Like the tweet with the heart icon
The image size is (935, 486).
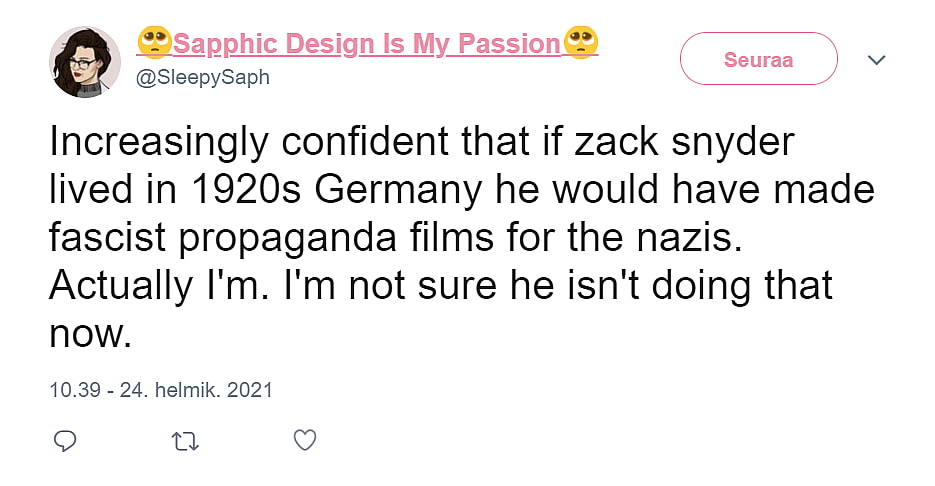[306, 440]
